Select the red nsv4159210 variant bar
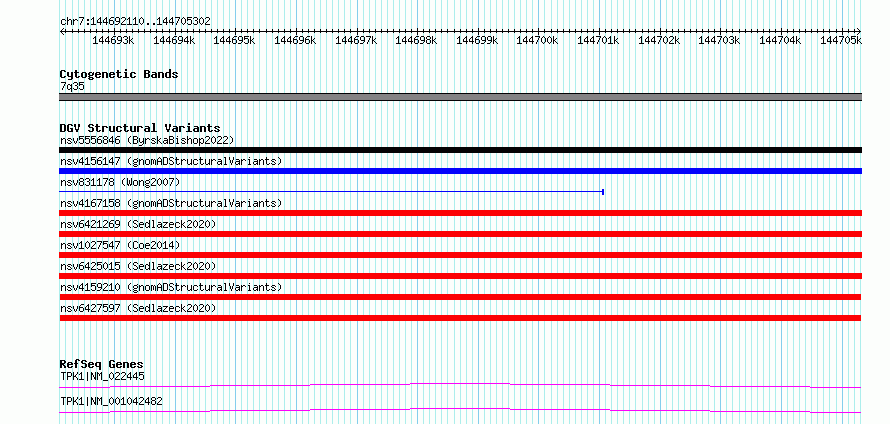Screen dimensions: 890x424 click(x=460, y=297)
